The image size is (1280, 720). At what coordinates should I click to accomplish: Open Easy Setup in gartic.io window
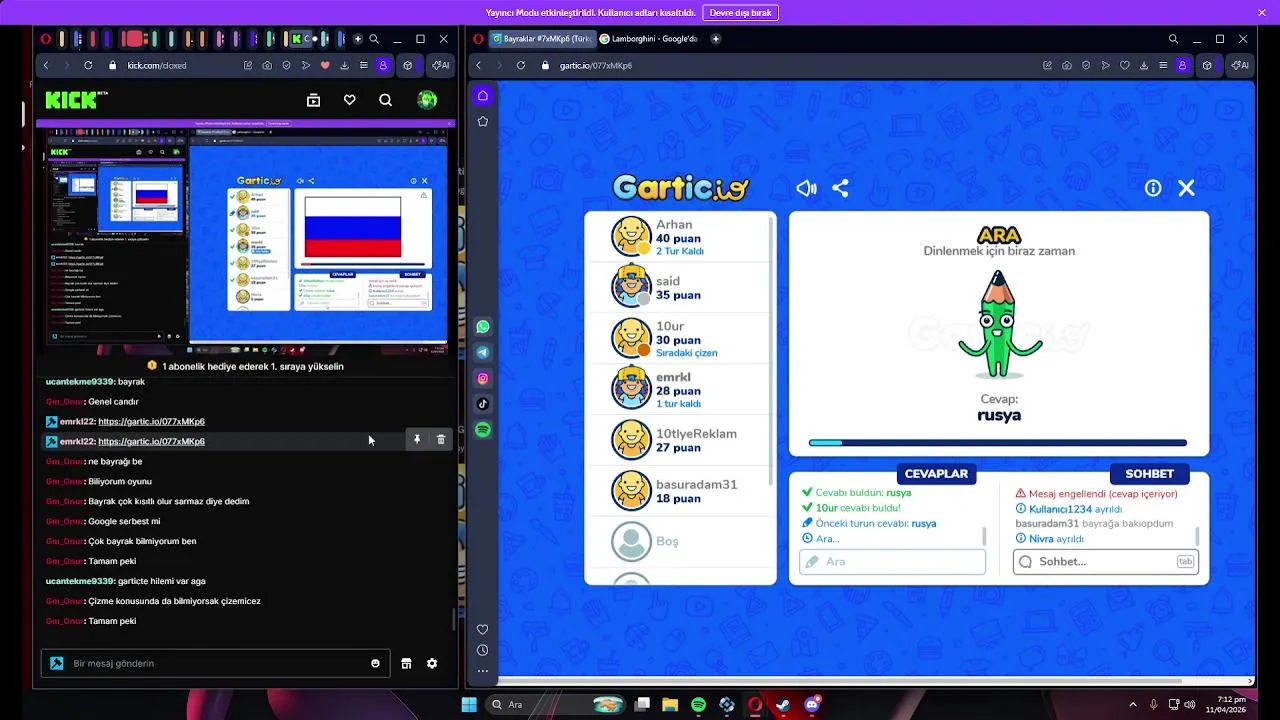pos(1163,65)
